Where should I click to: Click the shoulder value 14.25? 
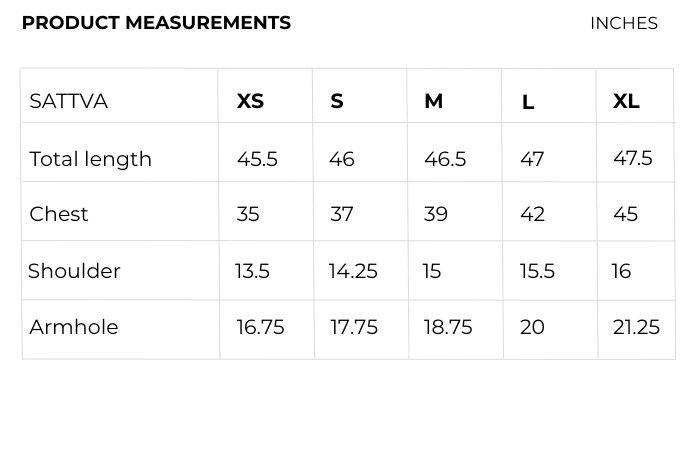point(353,271)
